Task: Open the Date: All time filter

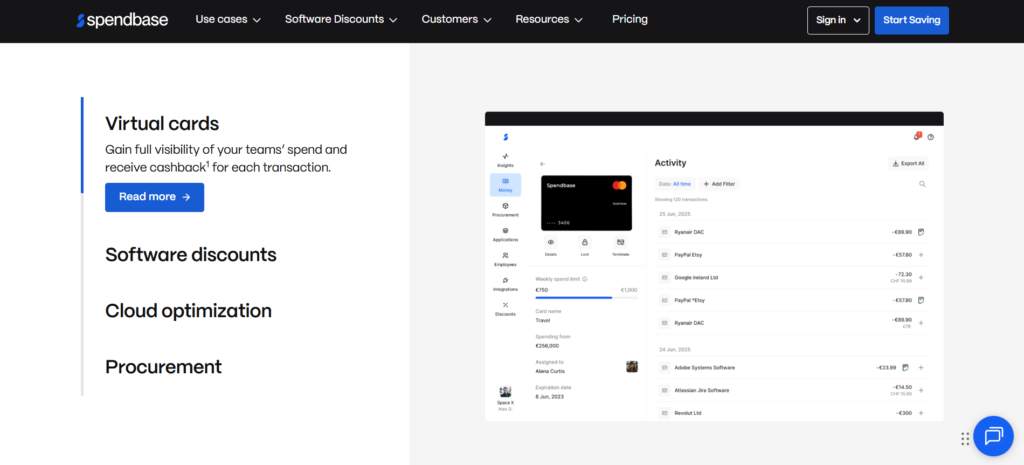Action: (675, 184)
